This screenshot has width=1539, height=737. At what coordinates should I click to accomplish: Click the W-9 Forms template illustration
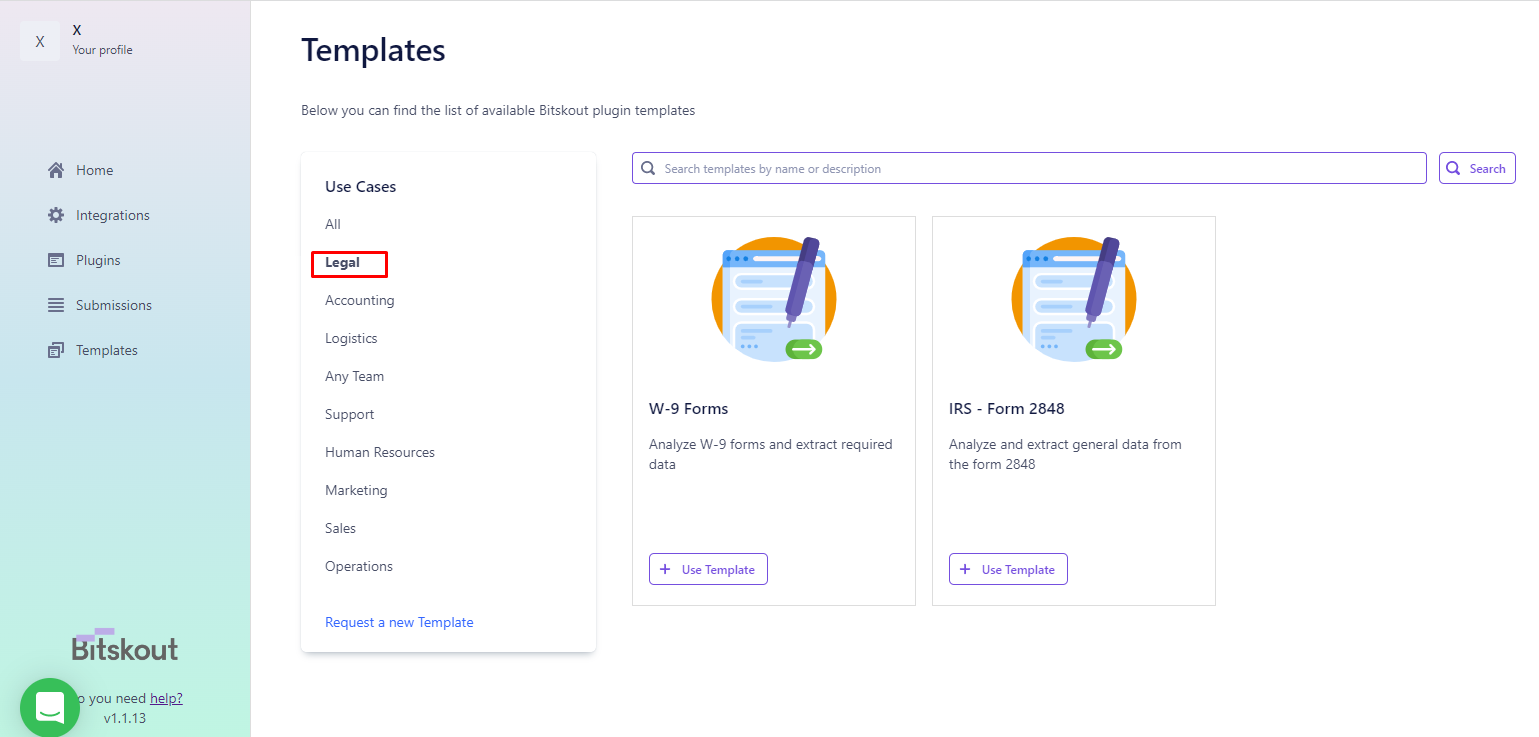coord(774,299)
